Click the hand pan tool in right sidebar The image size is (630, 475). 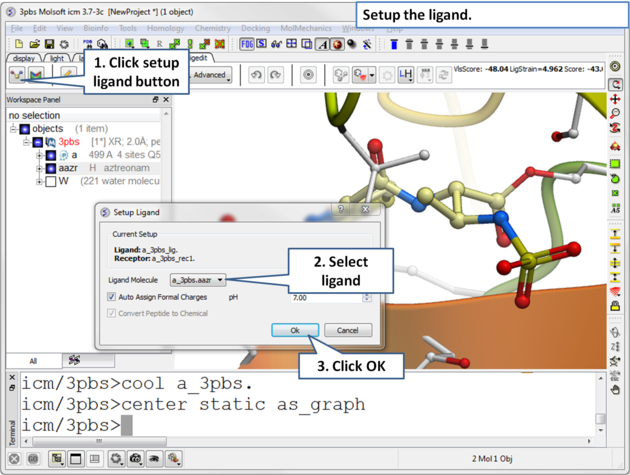coord(615,391)
